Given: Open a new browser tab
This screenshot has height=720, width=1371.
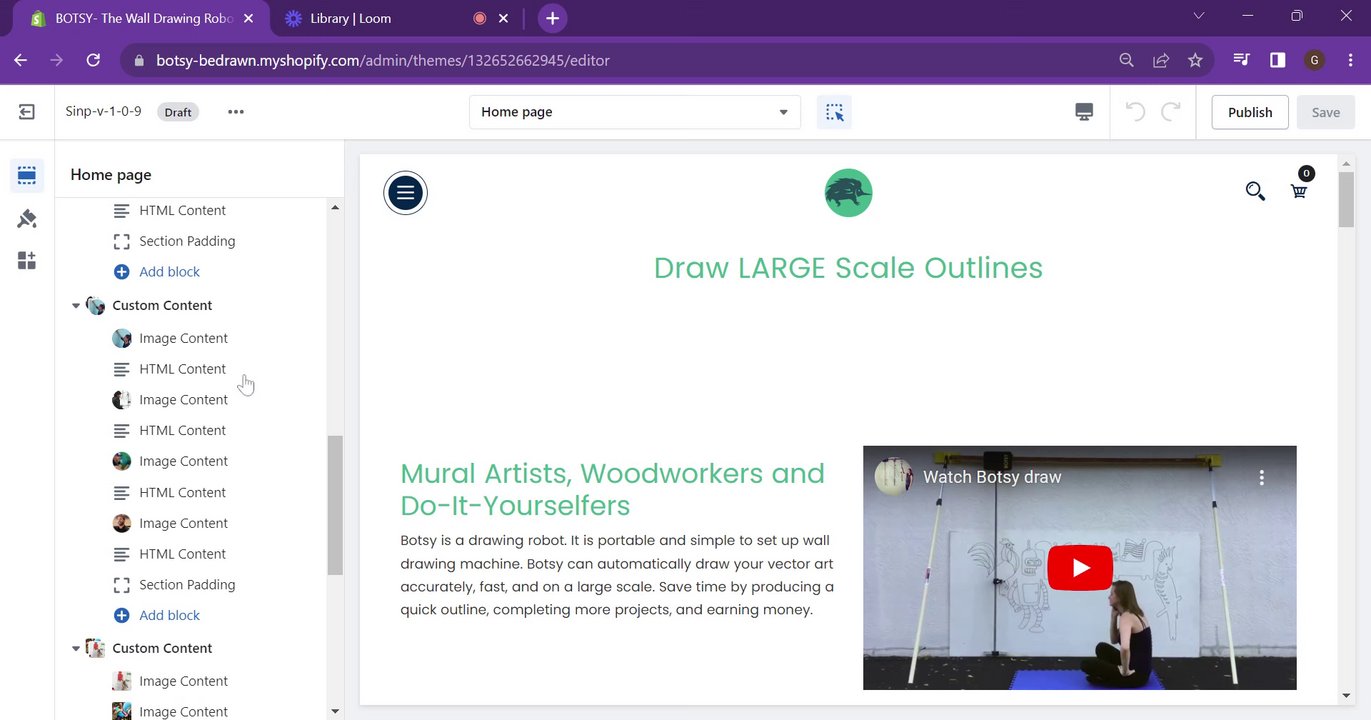Looking at the screenshot, I should click(552, 18).
